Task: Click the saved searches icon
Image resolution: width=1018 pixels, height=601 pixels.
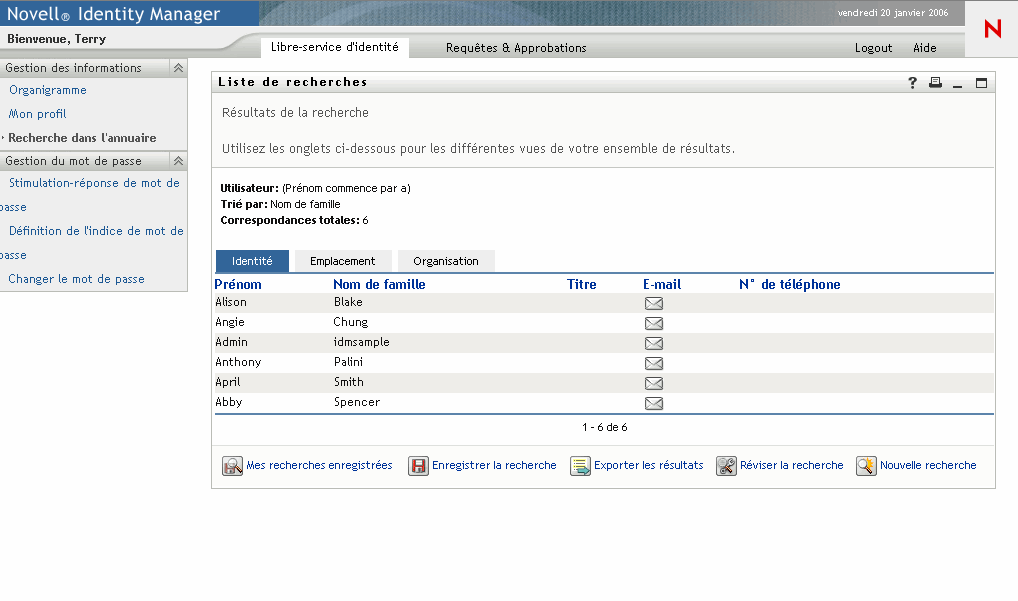Action: (232, 466)
